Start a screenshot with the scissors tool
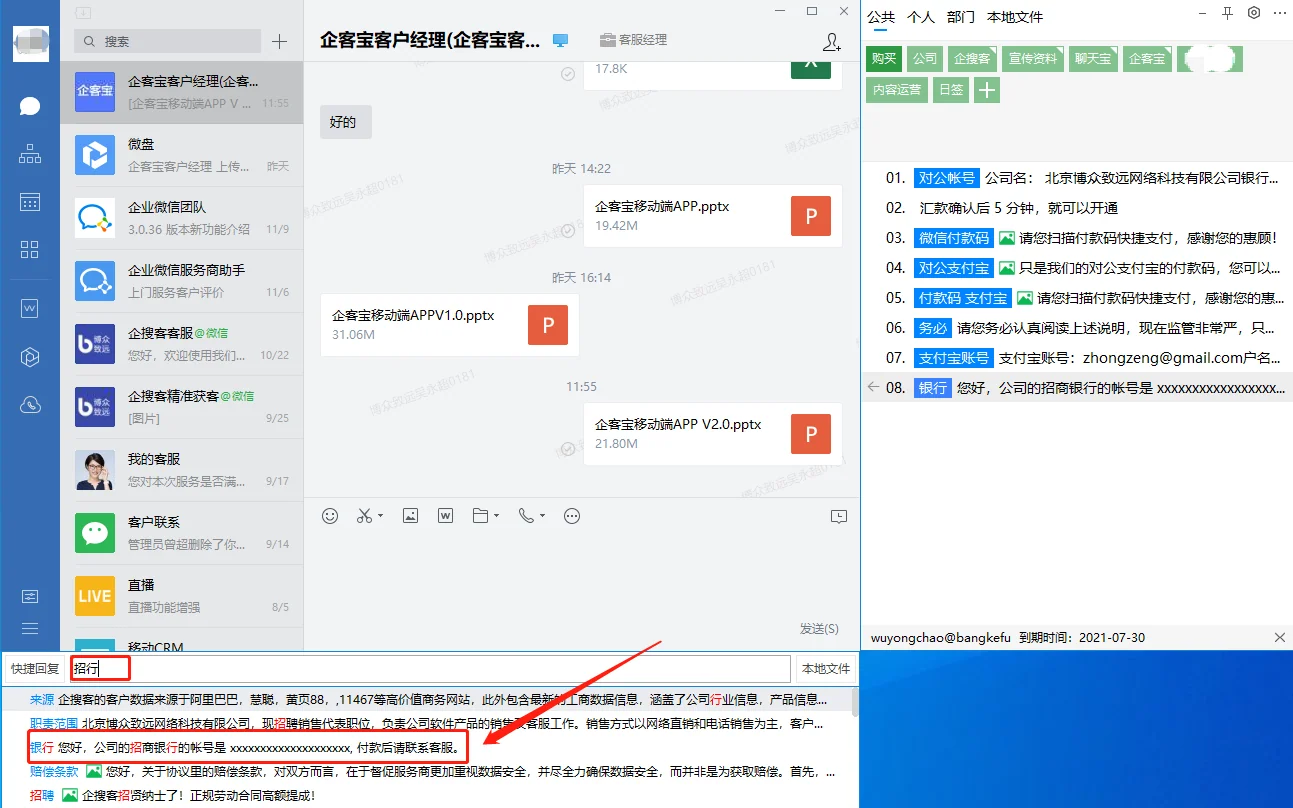This screenshot has width=1293, height=808. click(364, 516)
